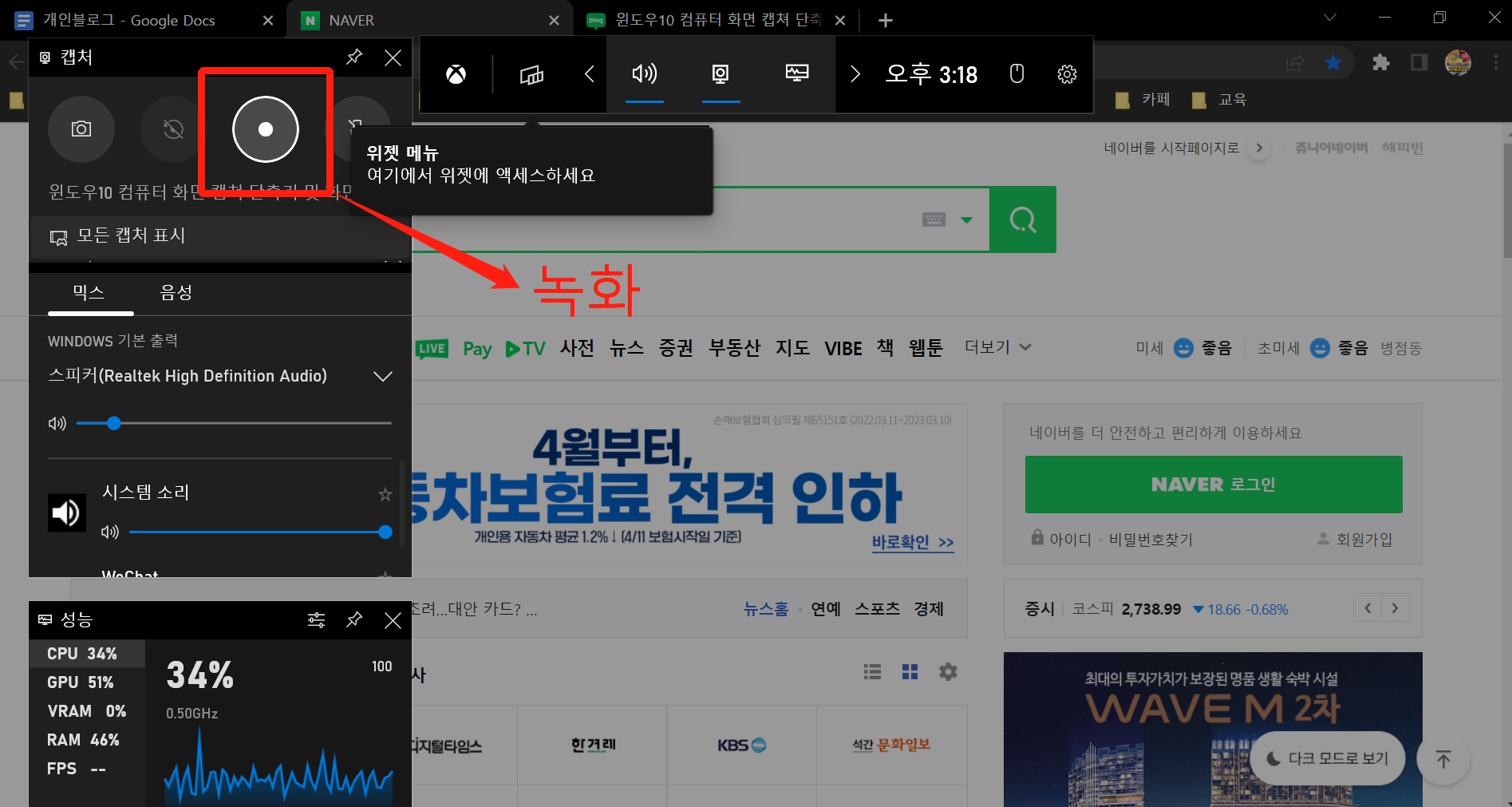The image size is (1512, 807).
Task: Enable 다크 모드로 보기
Action: 1328,758
